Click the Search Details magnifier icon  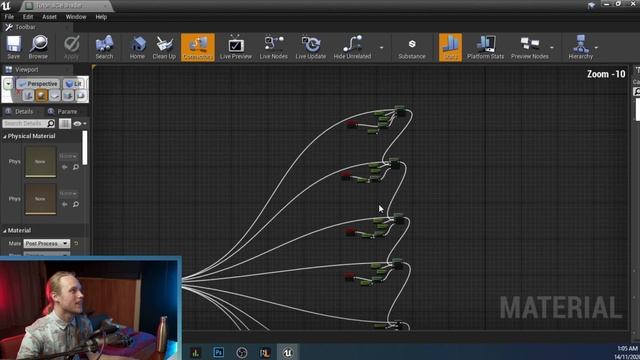coord(51,123)
